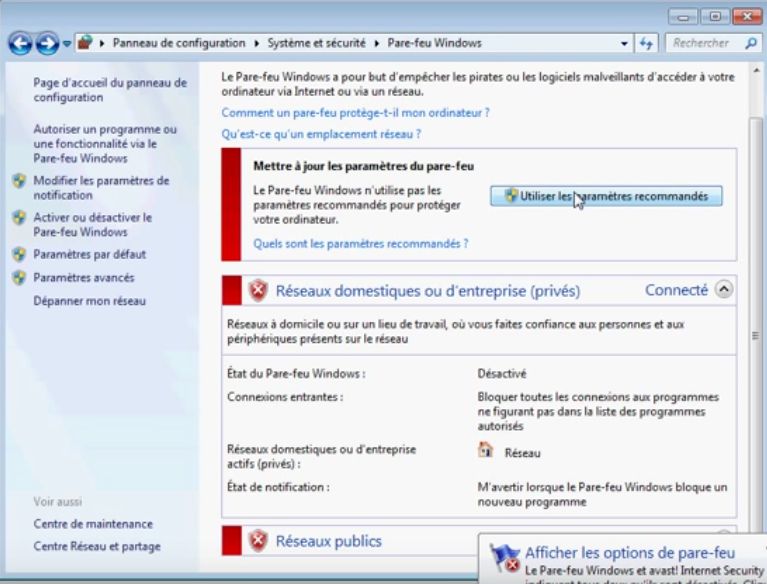Image resolution: width=767 pixels, height=584 pixels.
Task: Click 'Connexions entrantes :' label
Action: pos(285,397)
